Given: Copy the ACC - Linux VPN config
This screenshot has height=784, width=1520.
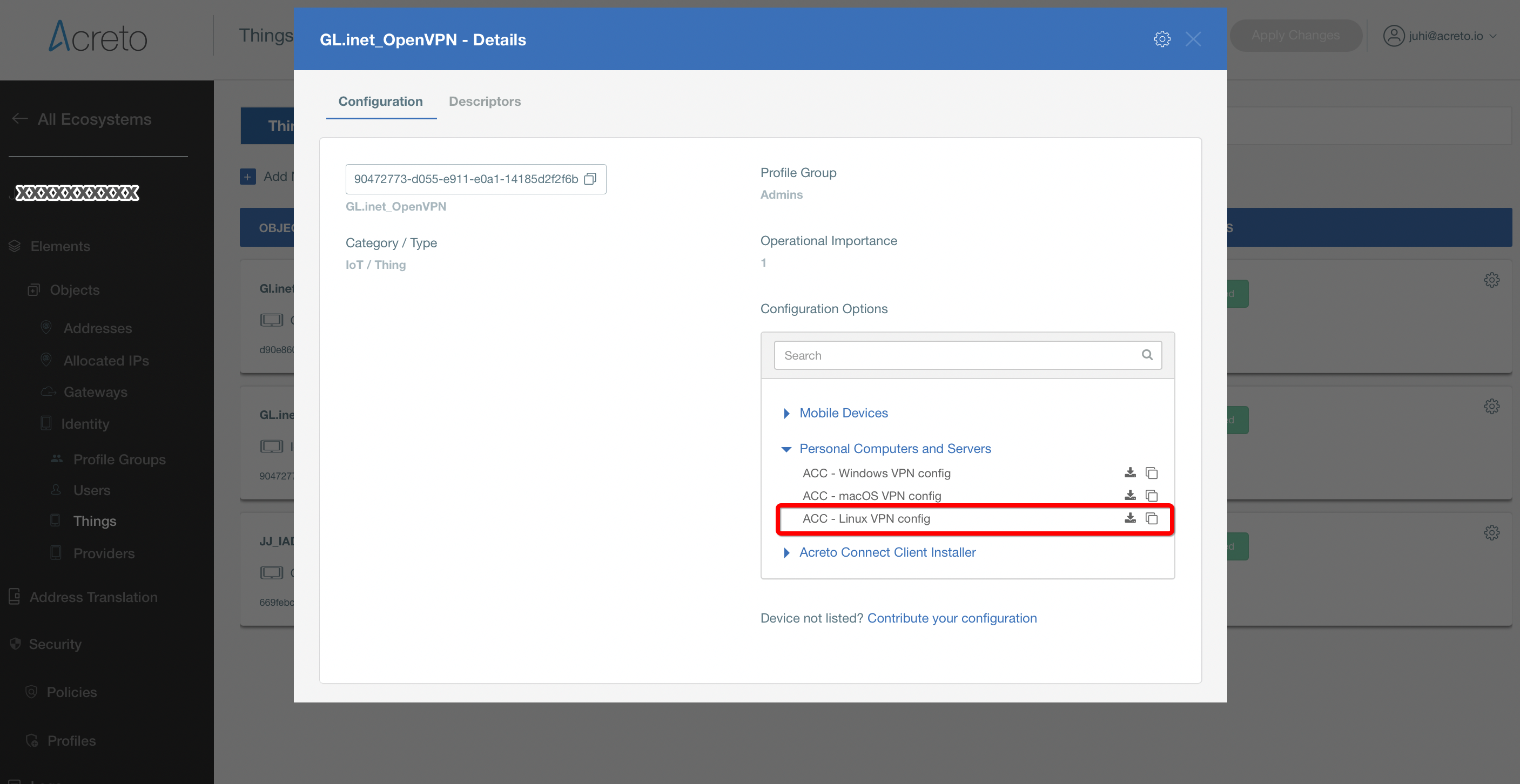Looking at the screenshot, I should [x=1151, y=518].
